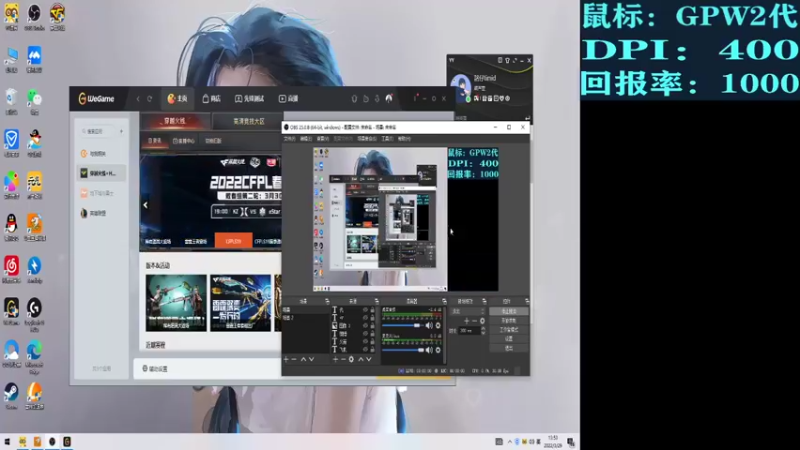Click previous arrow on CFPL banner
800x450 pixels.
click(145, 205)
